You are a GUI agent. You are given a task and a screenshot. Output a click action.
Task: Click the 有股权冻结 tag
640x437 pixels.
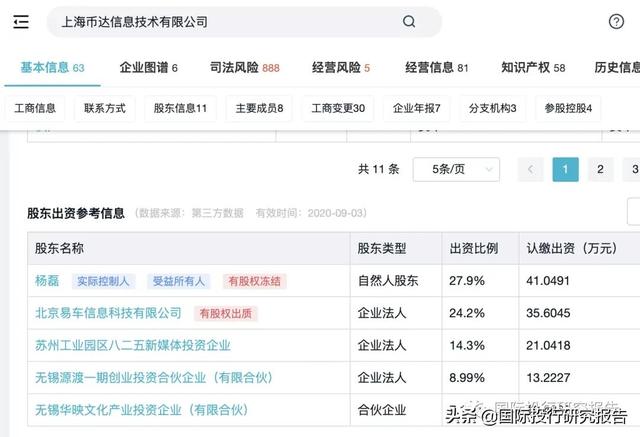[x=254, y=281]
